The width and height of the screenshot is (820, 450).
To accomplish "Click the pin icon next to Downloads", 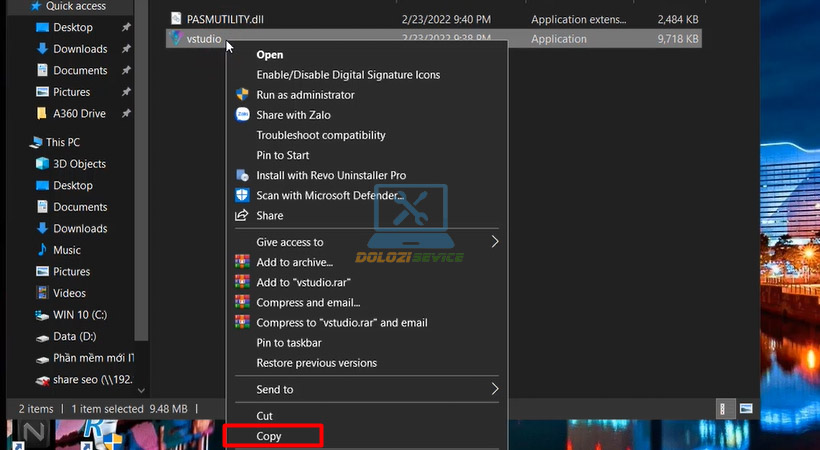I will point(126,49).
